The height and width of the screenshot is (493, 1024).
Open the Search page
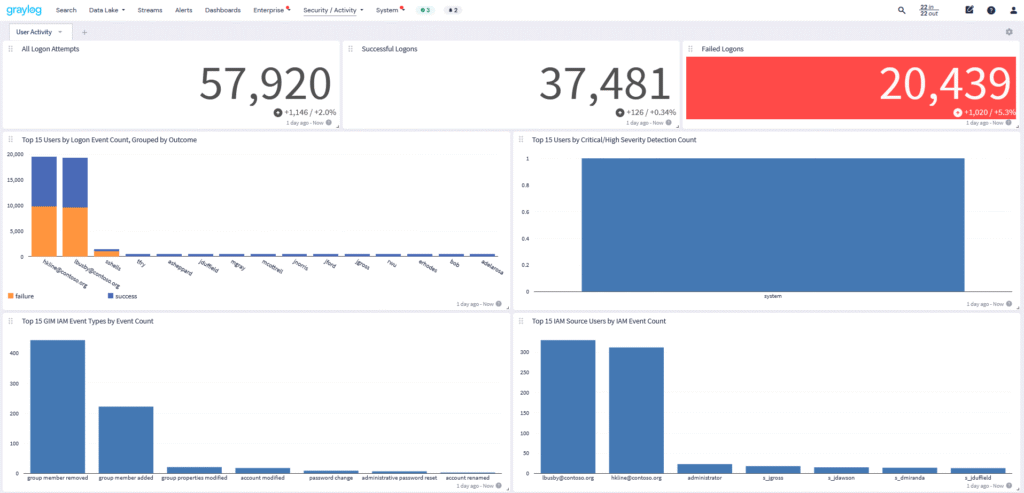pyautogui.click(x=66, y=10)
